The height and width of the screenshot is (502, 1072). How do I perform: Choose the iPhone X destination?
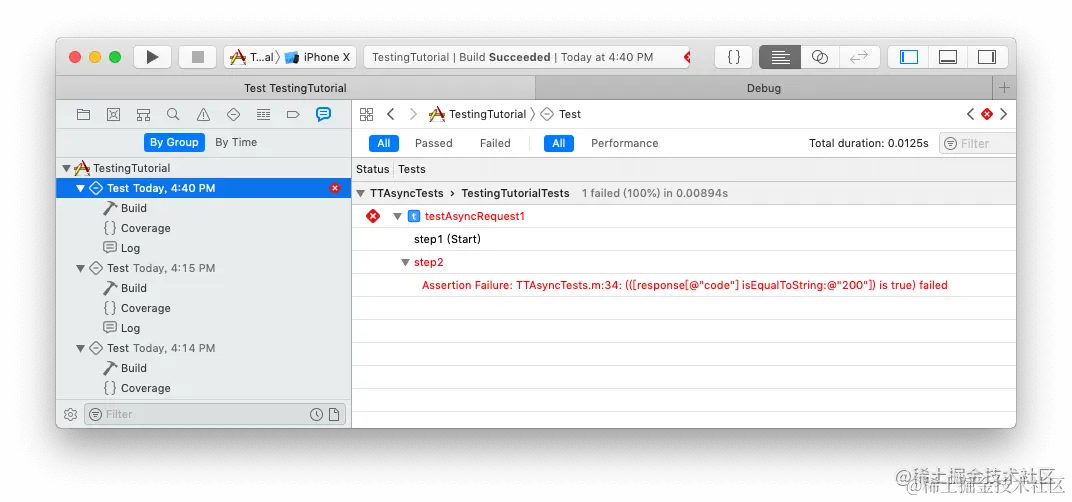pos(318,57)
